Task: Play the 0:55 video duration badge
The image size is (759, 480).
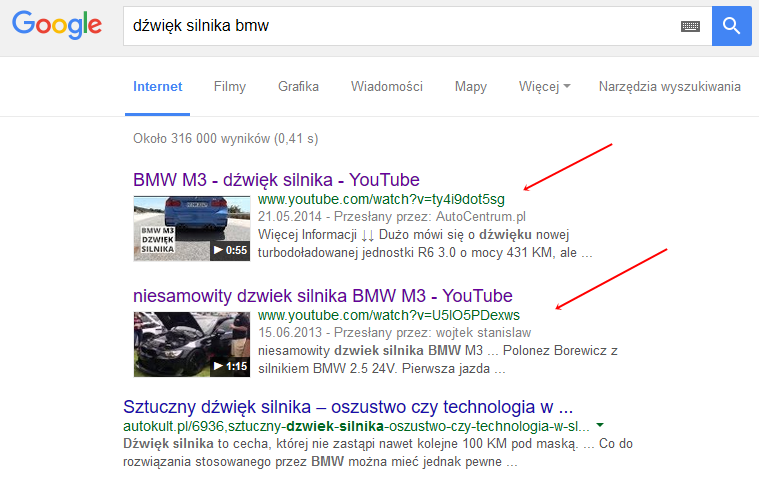Action: pos(230,250)
